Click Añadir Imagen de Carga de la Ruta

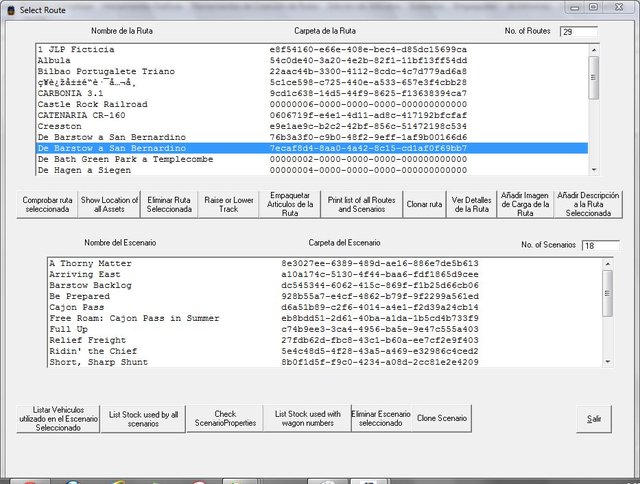524,204
